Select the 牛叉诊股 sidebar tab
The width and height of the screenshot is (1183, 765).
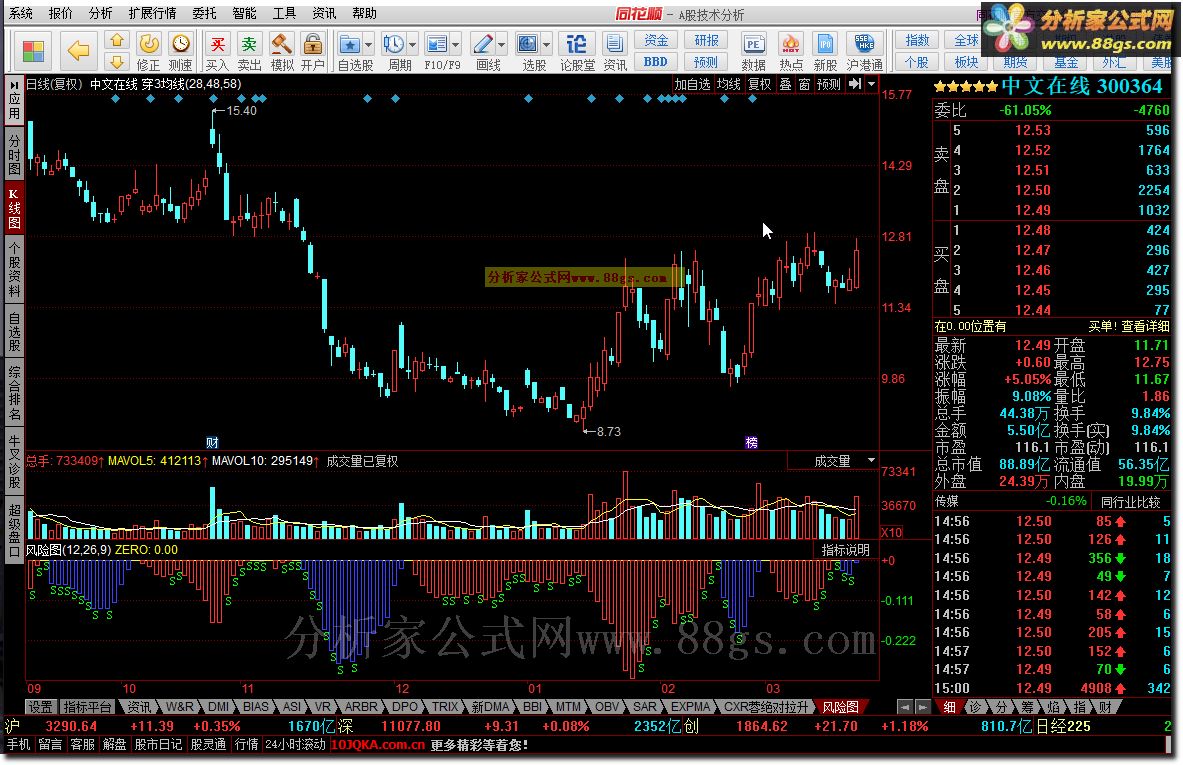pos(14,461)
